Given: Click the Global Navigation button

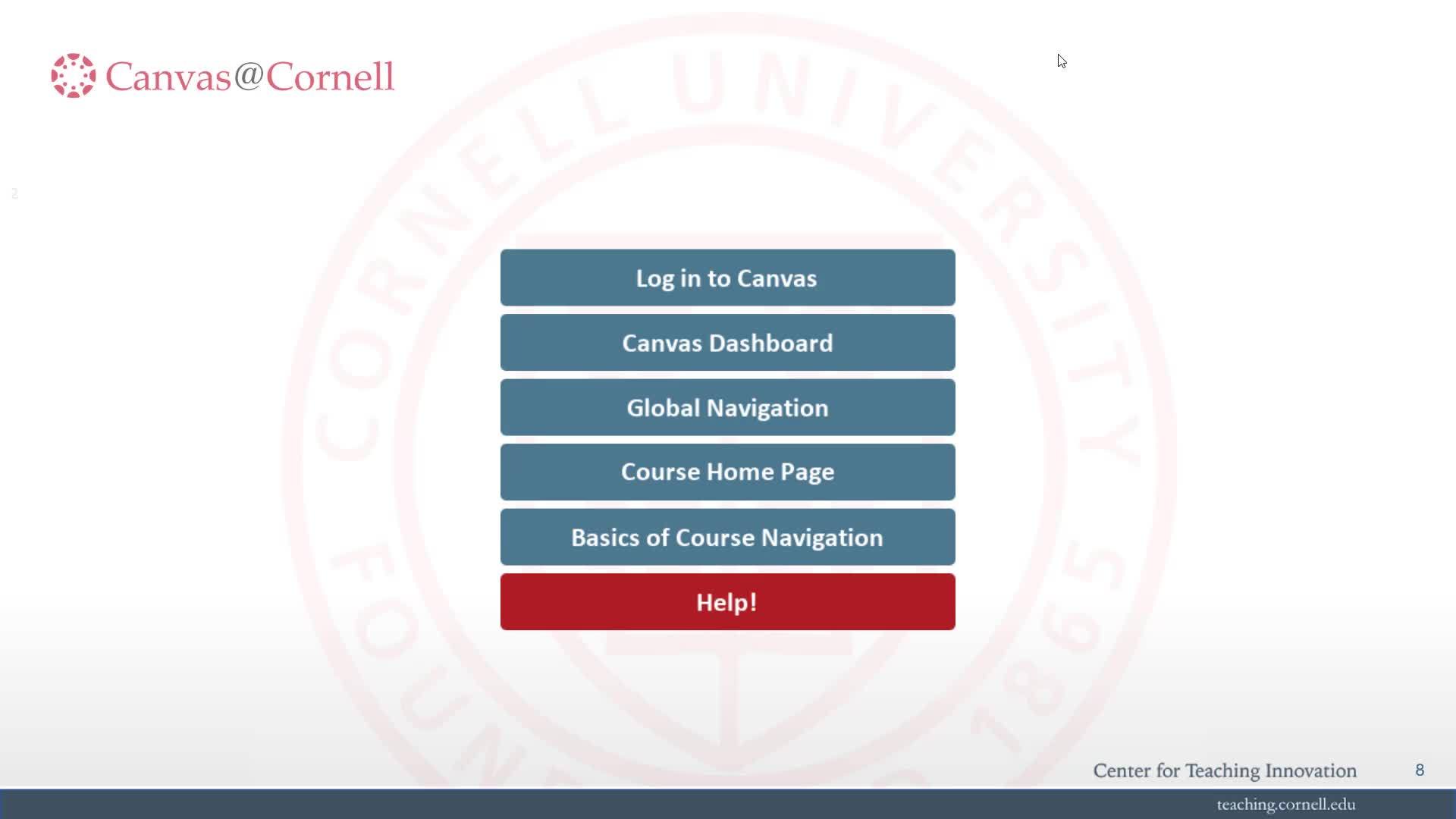Looking at the screenshot, I should (726, 407).
